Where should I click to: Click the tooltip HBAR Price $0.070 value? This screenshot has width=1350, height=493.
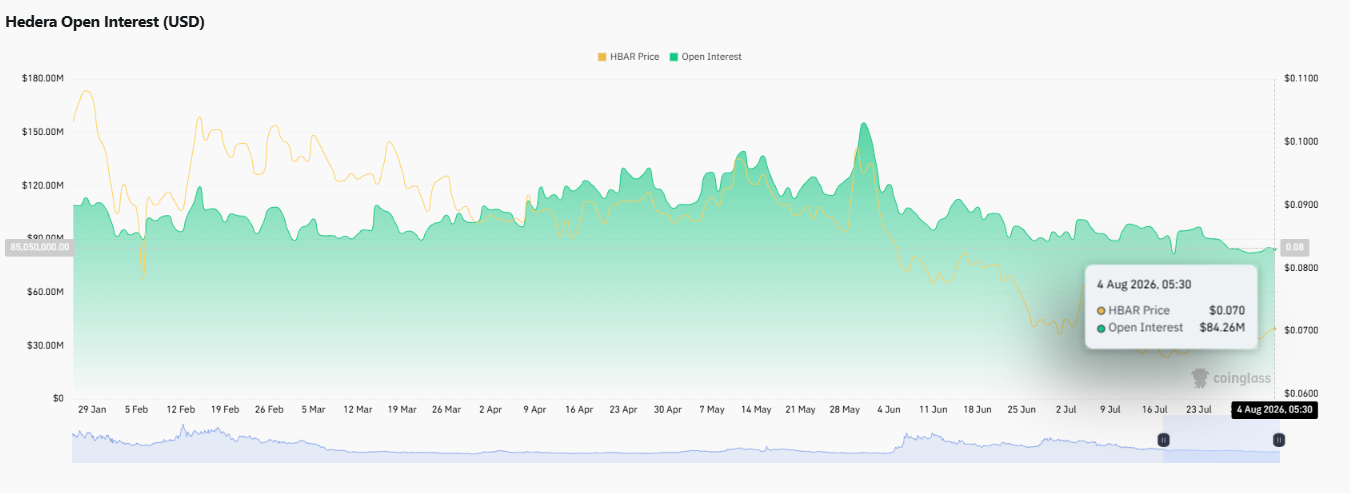tap(1226, 311)
